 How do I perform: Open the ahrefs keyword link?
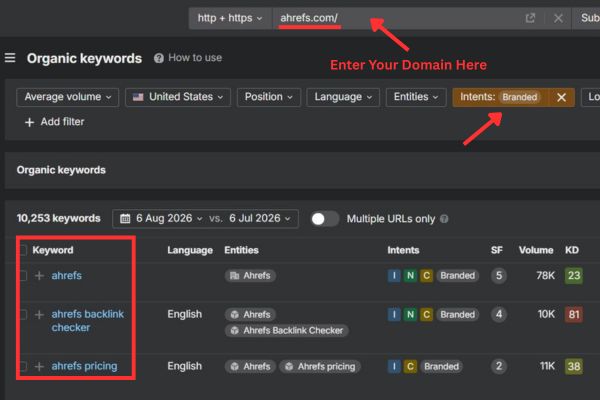tap(67, 276)
